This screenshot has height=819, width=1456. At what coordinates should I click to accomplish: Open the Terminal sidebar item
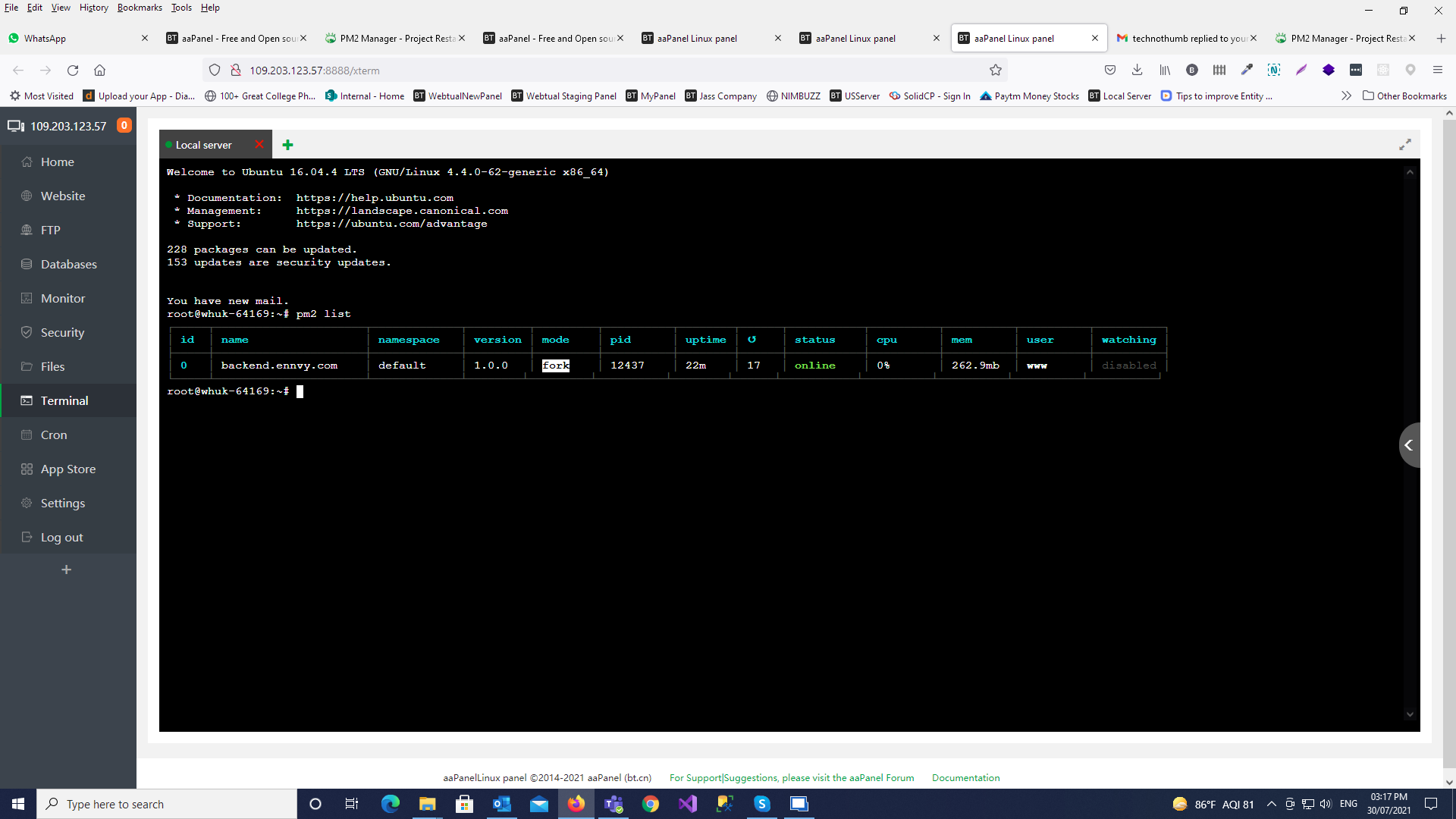click(x=64, y=400)
